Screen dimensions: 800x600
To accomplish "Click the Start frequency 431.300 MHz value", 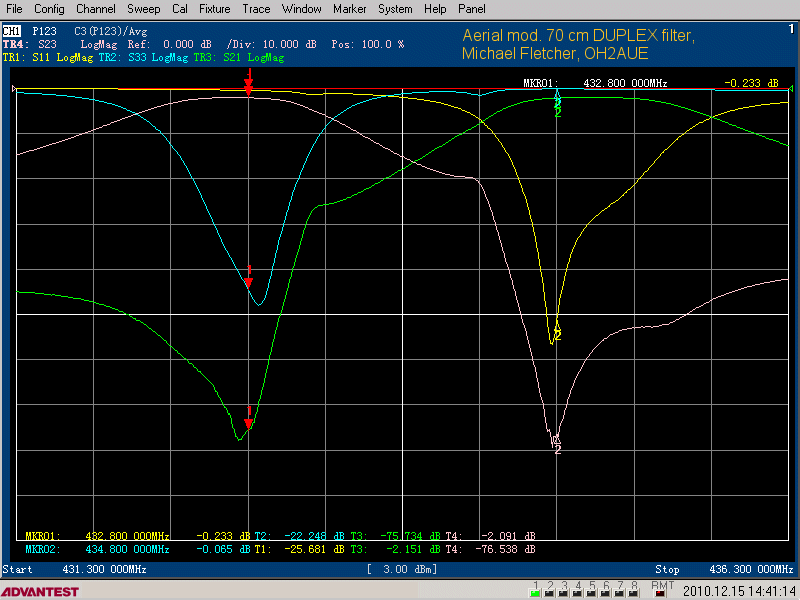I will click(x=104, y=569).
